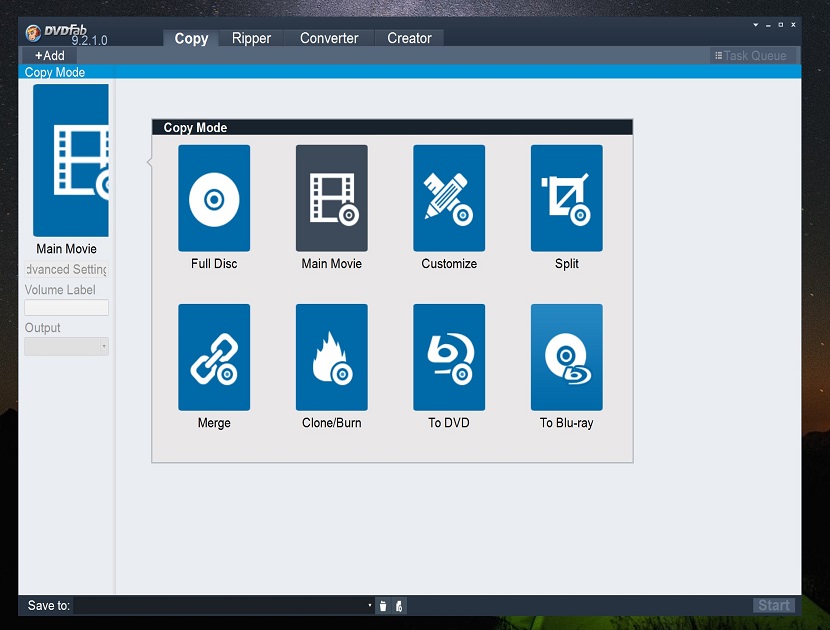Expand the Save to path dropdown
Image resolution: width=830 pixels, height=630 pixels.
tap(369, 606)
